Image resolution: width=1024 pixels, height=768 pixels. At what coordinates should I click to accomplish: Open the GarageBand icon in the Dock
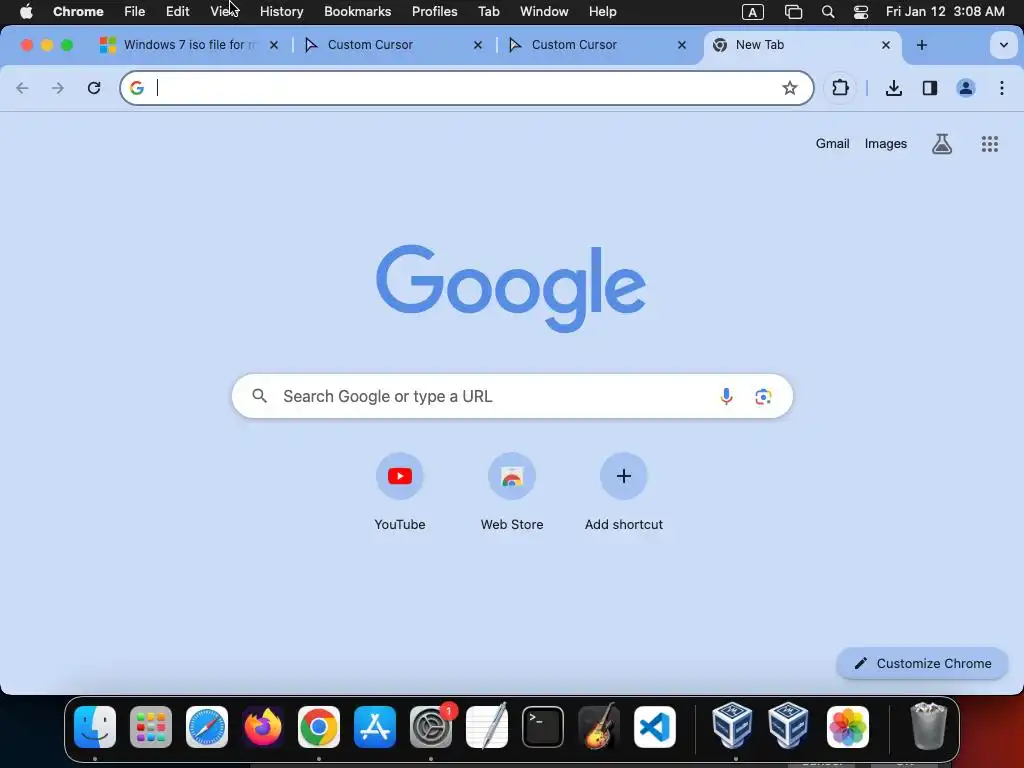(599, 727)
